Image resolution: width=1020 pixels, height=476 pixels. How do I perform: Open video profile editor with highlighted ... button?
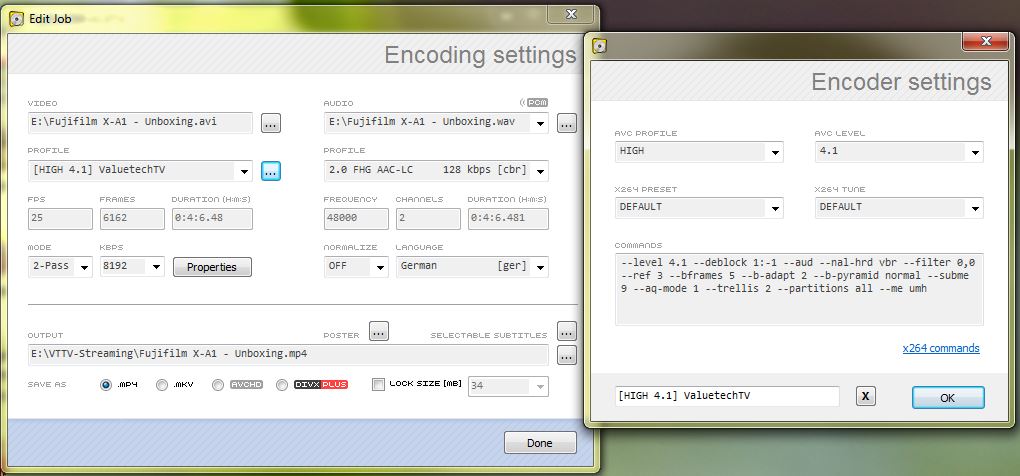point(271,171)
